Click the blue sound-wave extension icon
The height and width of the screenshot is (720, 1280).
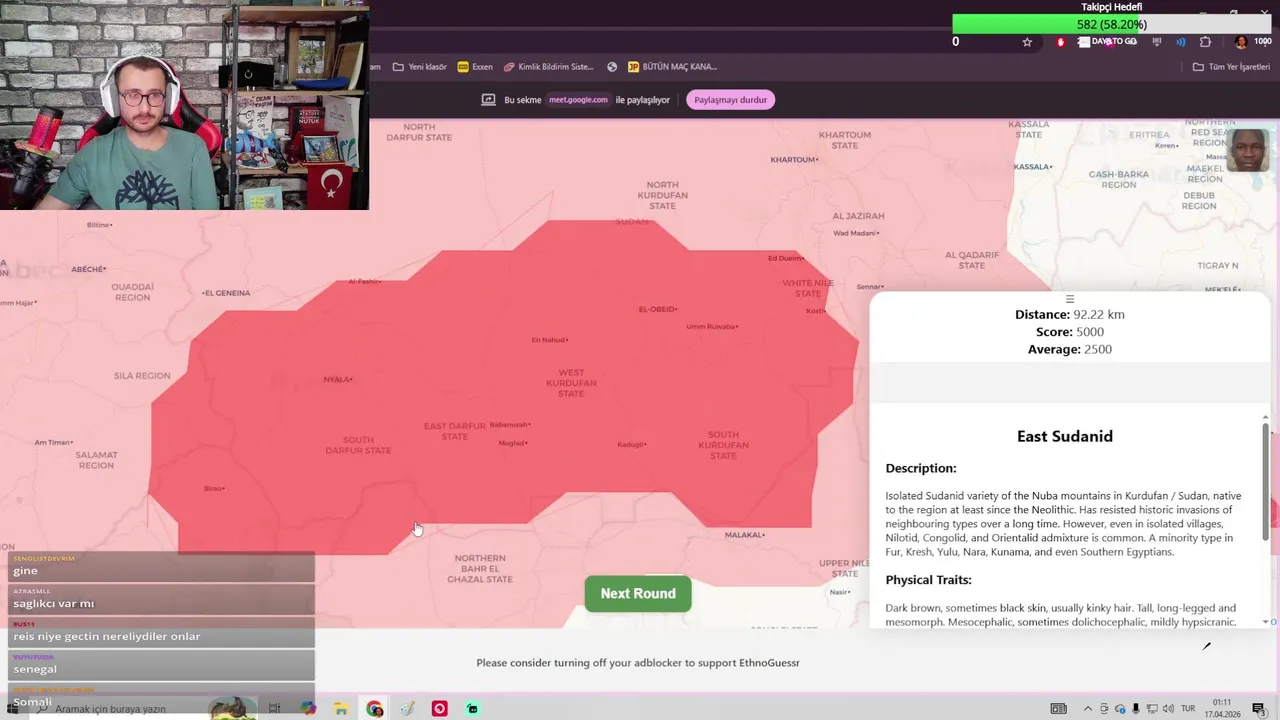[x=1181, y=42]
